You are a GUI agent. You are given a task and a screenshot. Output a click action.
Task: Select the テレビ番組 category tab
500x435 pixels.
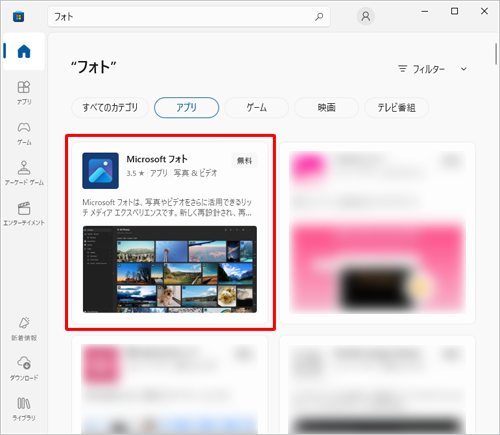pyautogui.click(x=396, y=108)
